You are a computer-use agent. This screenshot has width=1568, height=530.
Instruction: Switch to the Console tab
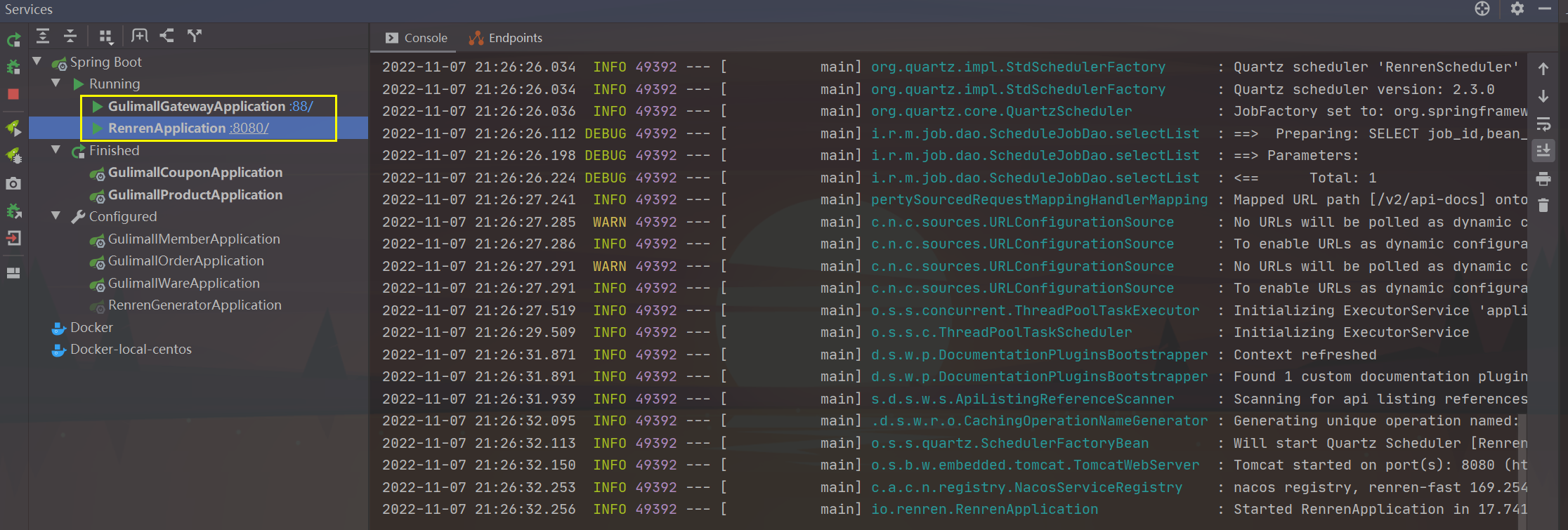click(416, 38)
